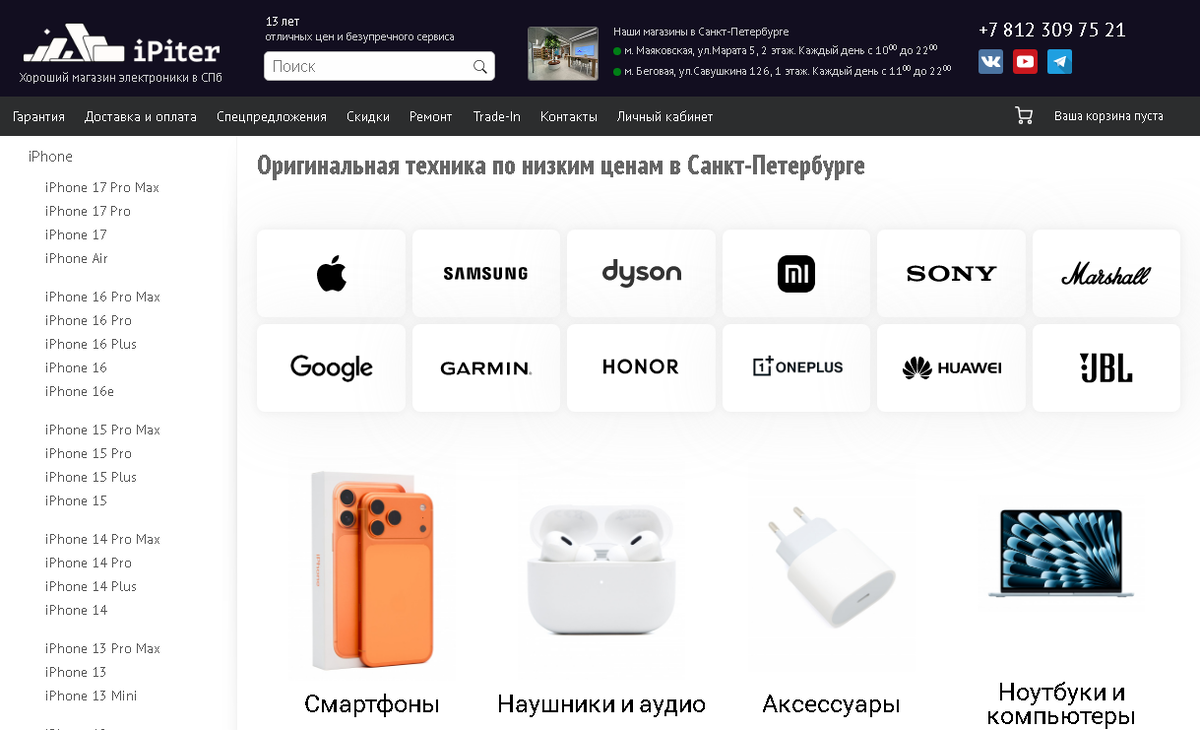Click the search magnifier icon
The width and height of the screenshot is (1200, 730).
tap(480, 67)
